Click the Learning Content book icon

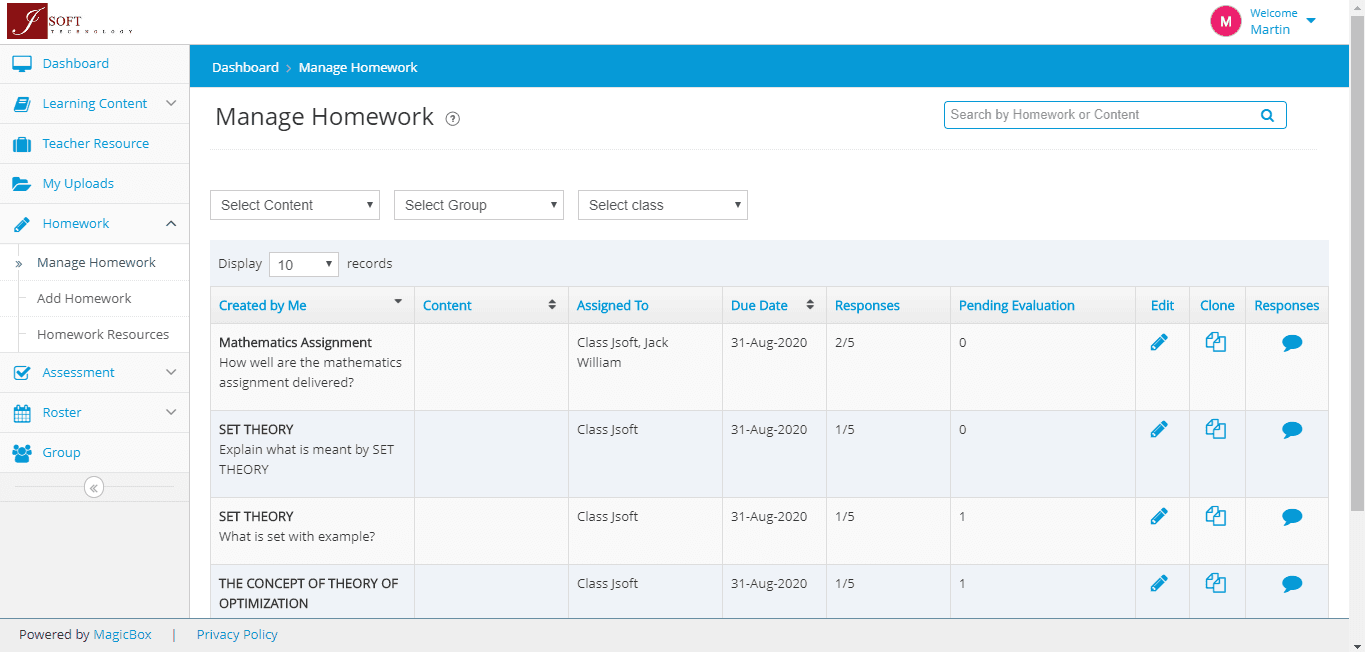pos(22,104)
